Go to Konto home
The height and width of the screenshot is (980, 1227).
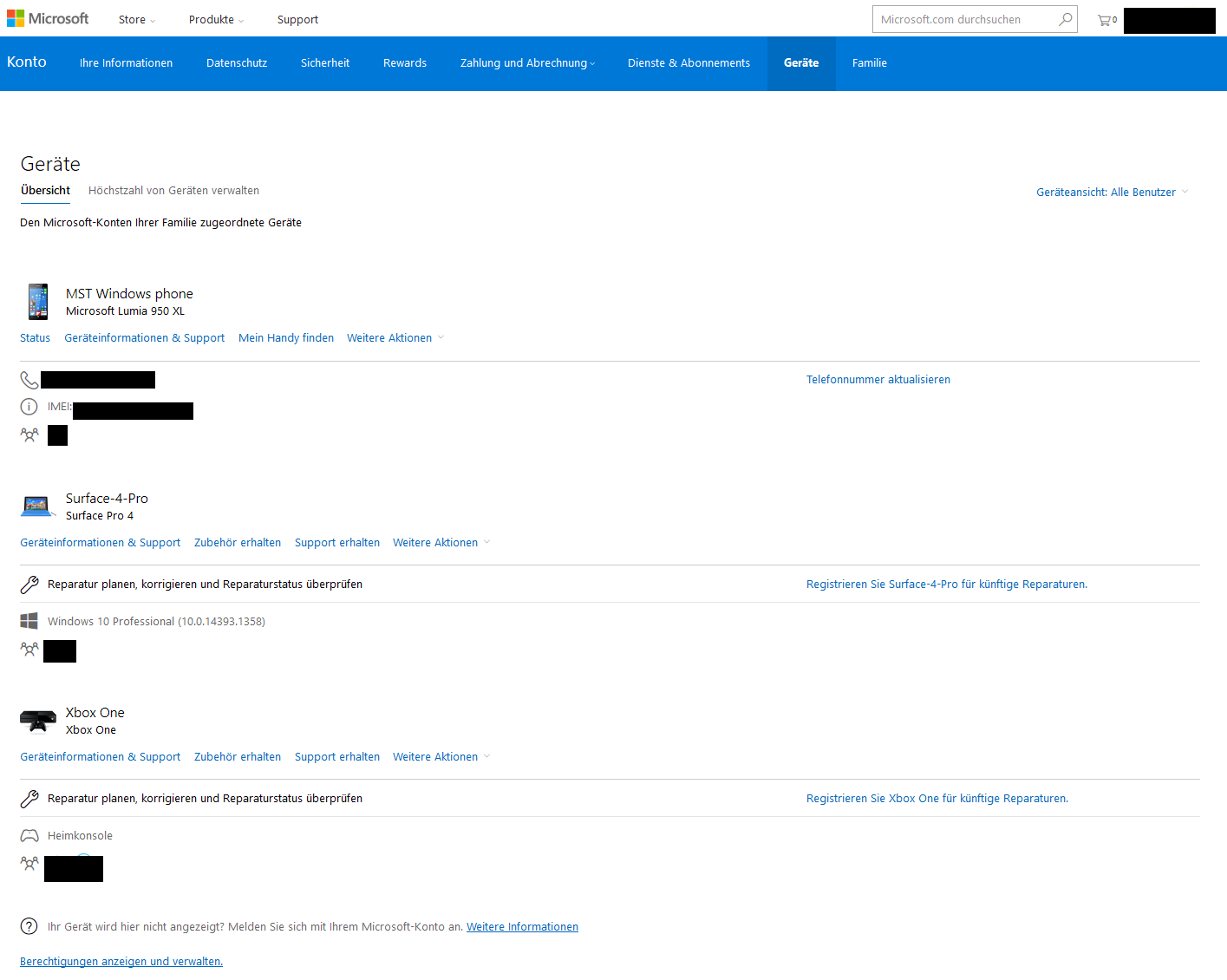pyautogui.click(x=27, y=62)
